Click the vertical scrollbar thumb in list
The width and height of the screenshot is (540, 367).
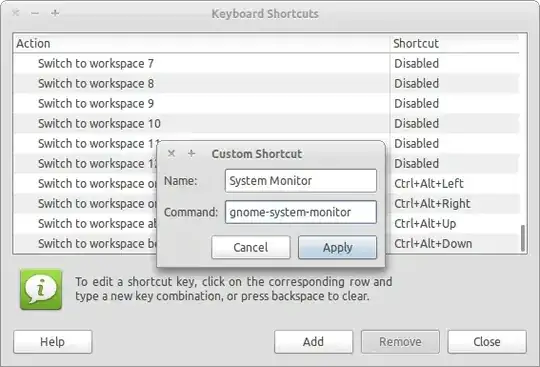click(x=523, y=238)
